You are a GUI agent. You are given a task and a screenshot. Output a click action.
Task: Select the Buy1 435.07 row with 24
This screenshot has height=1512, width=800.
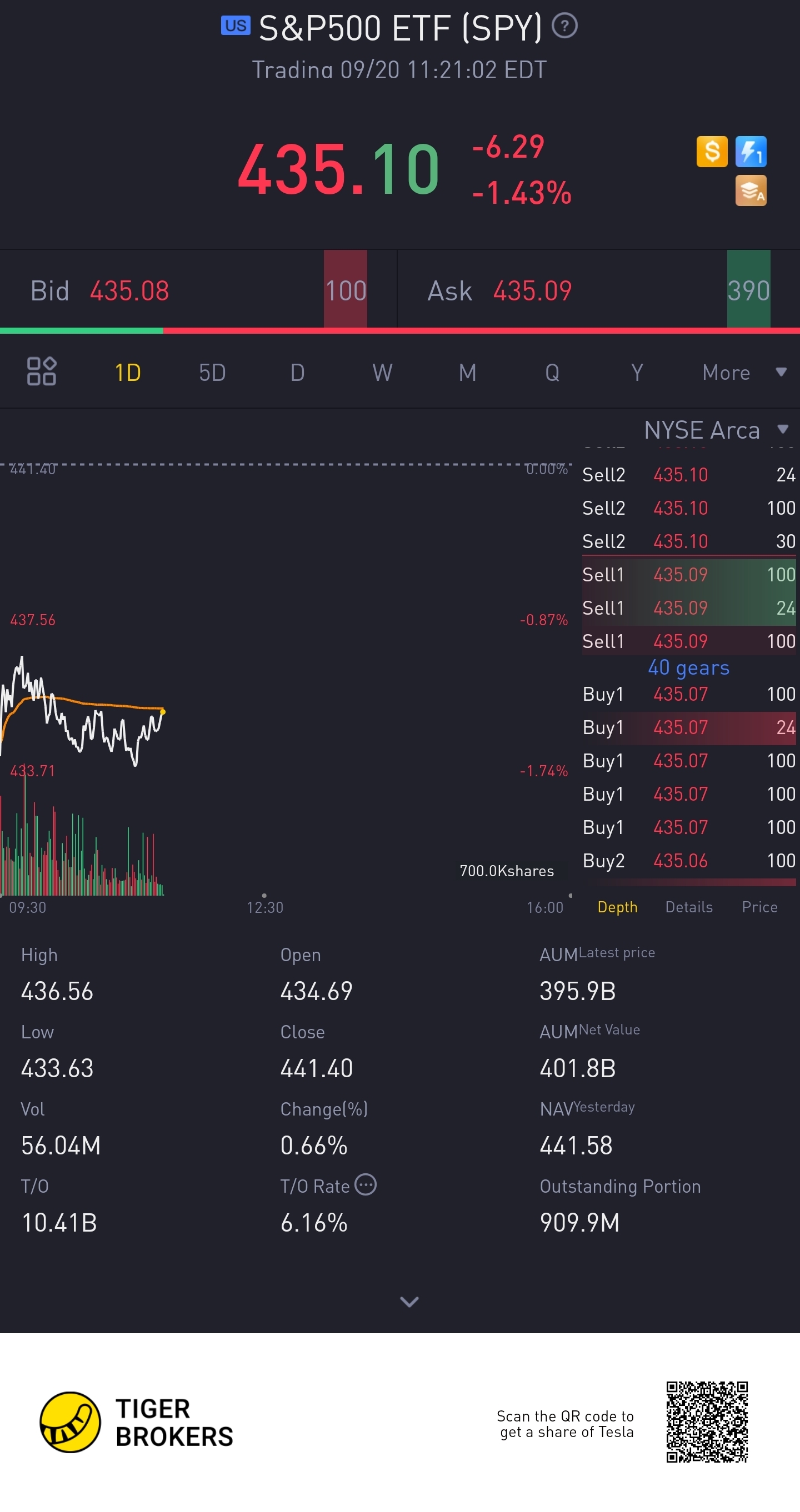[x=688, y=727]
